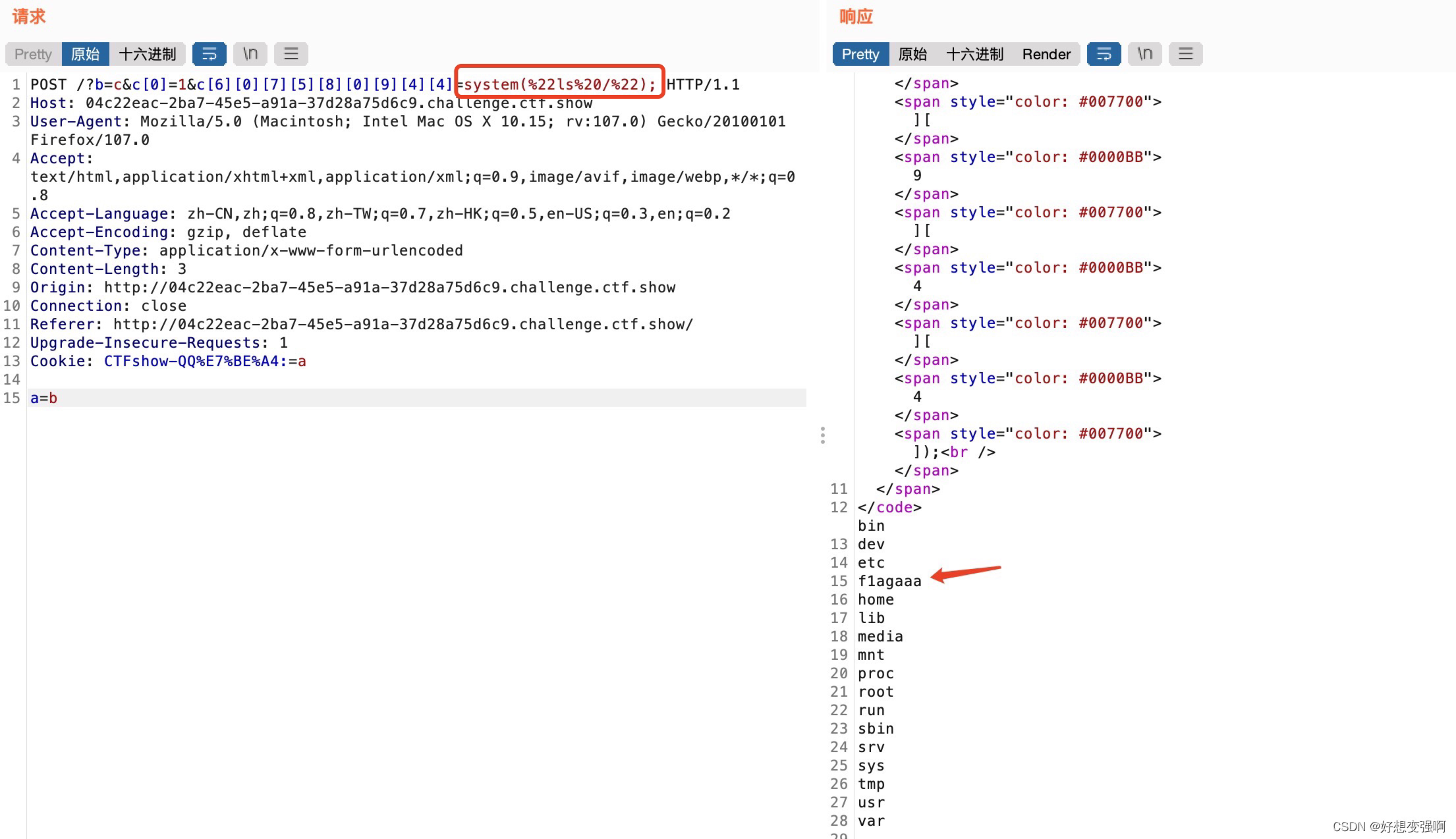1456x839 pixels.
Task: Click 'media' in response output
Action: (880, 636)
